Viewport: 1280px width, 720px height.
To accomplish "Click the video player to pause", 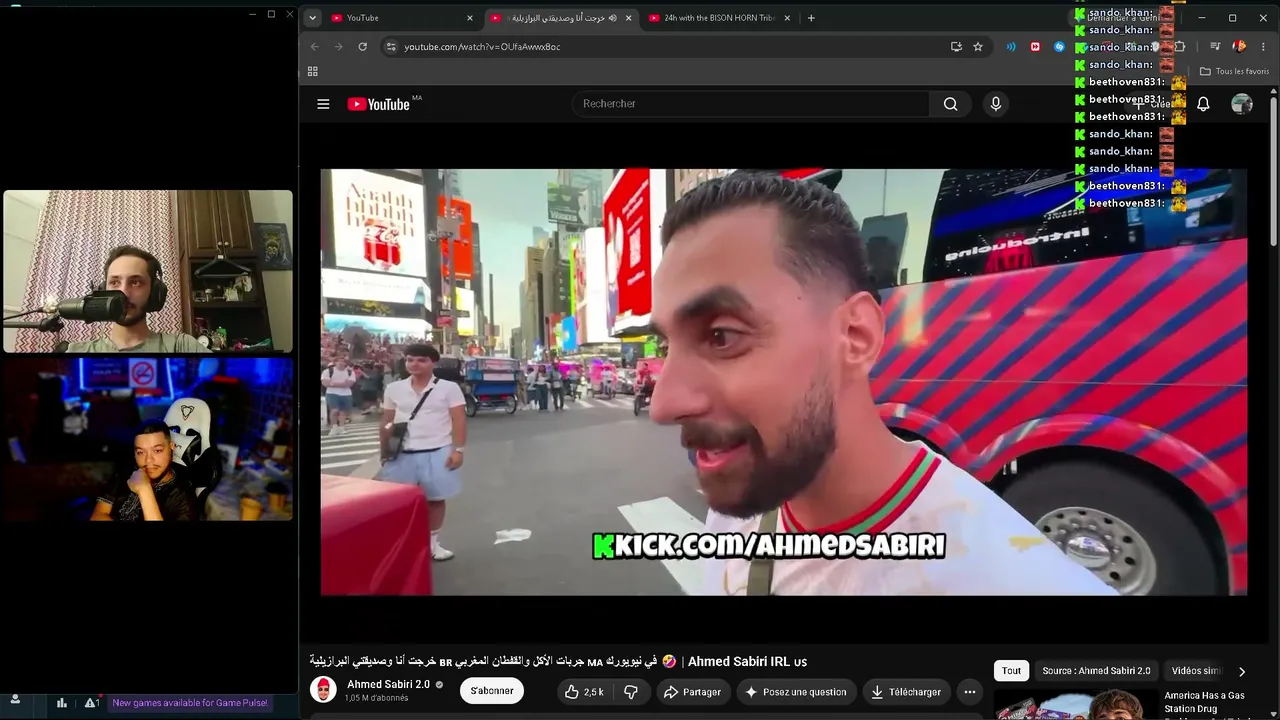I will tap(783, 382).
